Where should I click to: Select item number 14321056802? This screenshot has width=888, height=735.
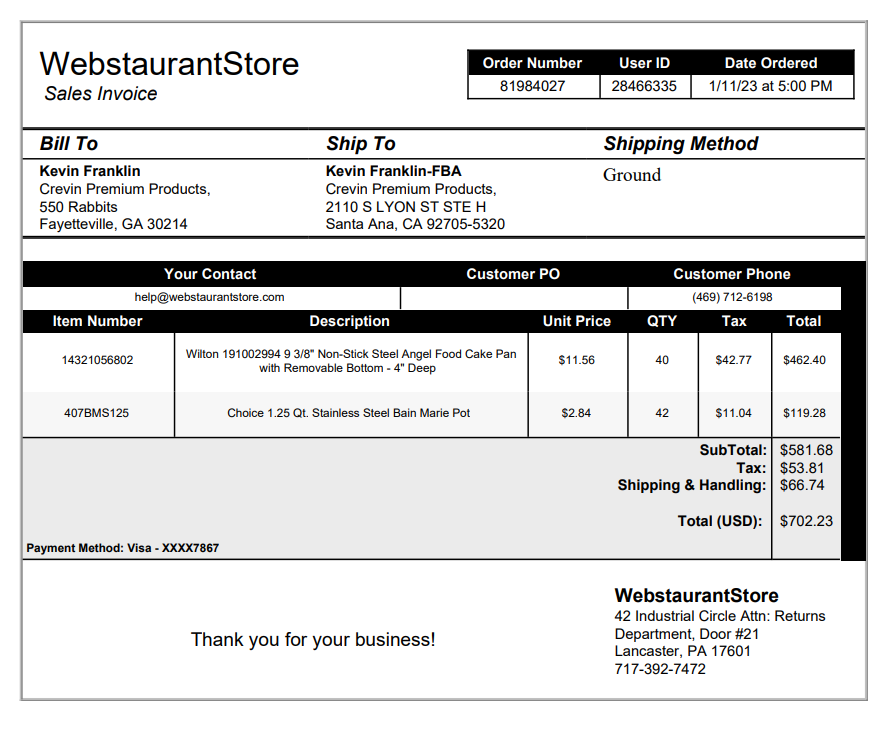tap(97, 360)
